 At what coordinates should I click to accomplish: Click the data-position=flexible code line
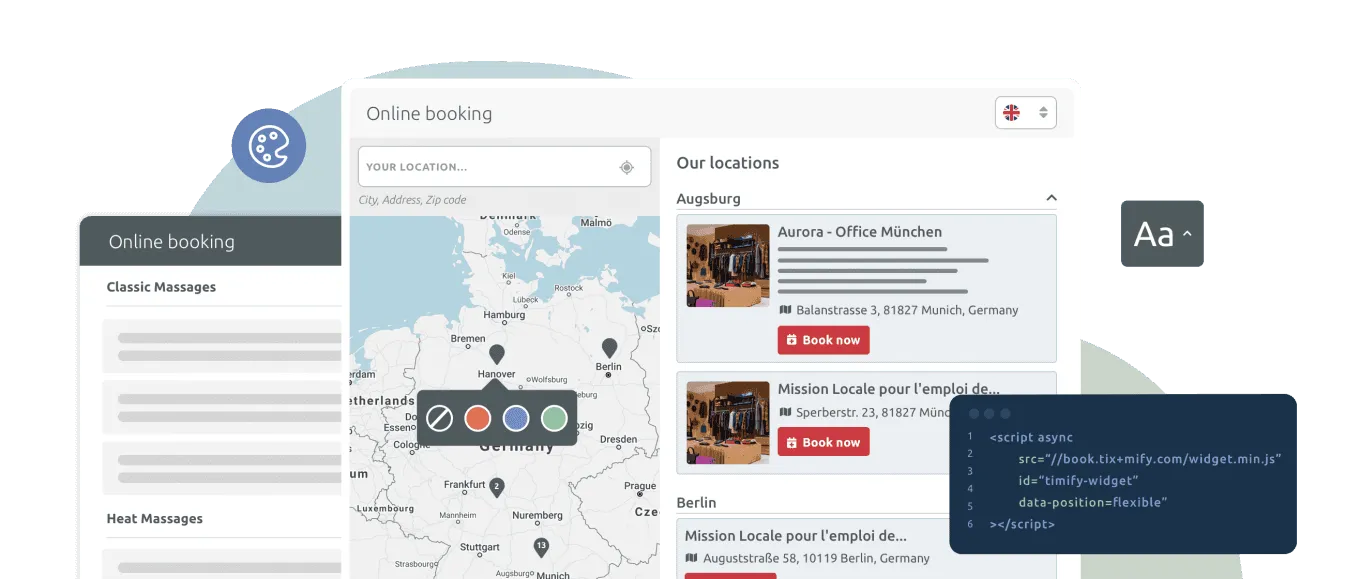(x=1093, y=502)
